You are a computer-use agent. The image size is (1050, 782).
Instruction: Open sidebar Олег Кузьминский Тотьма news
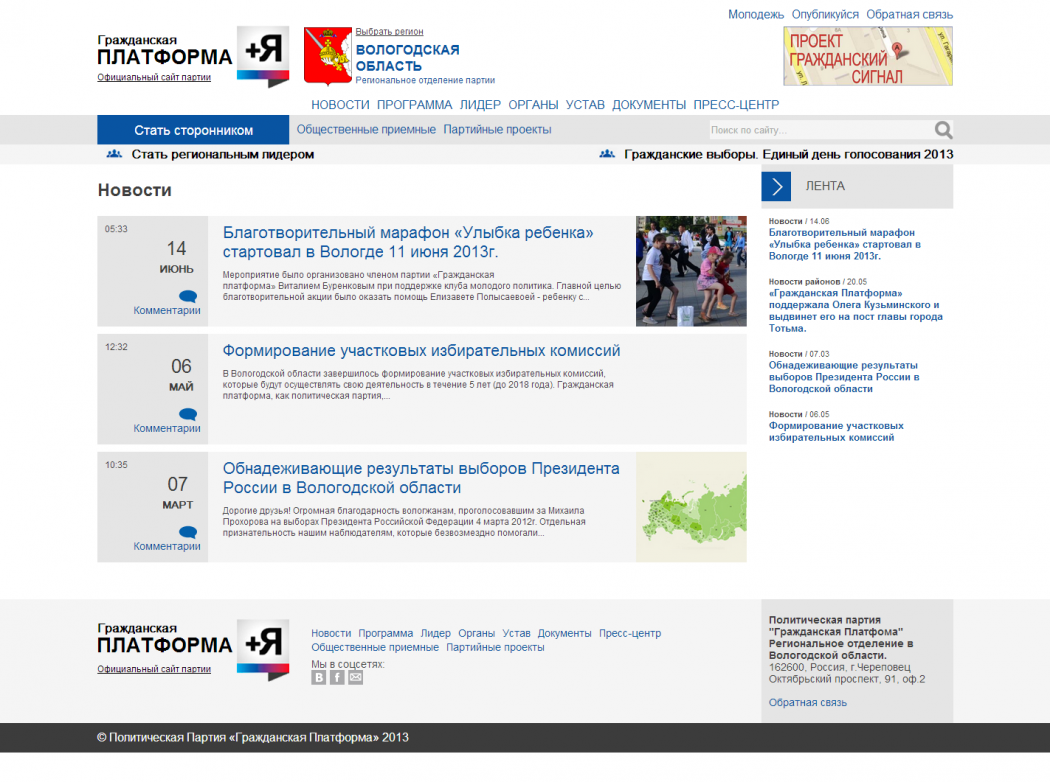tap(855, 311)
